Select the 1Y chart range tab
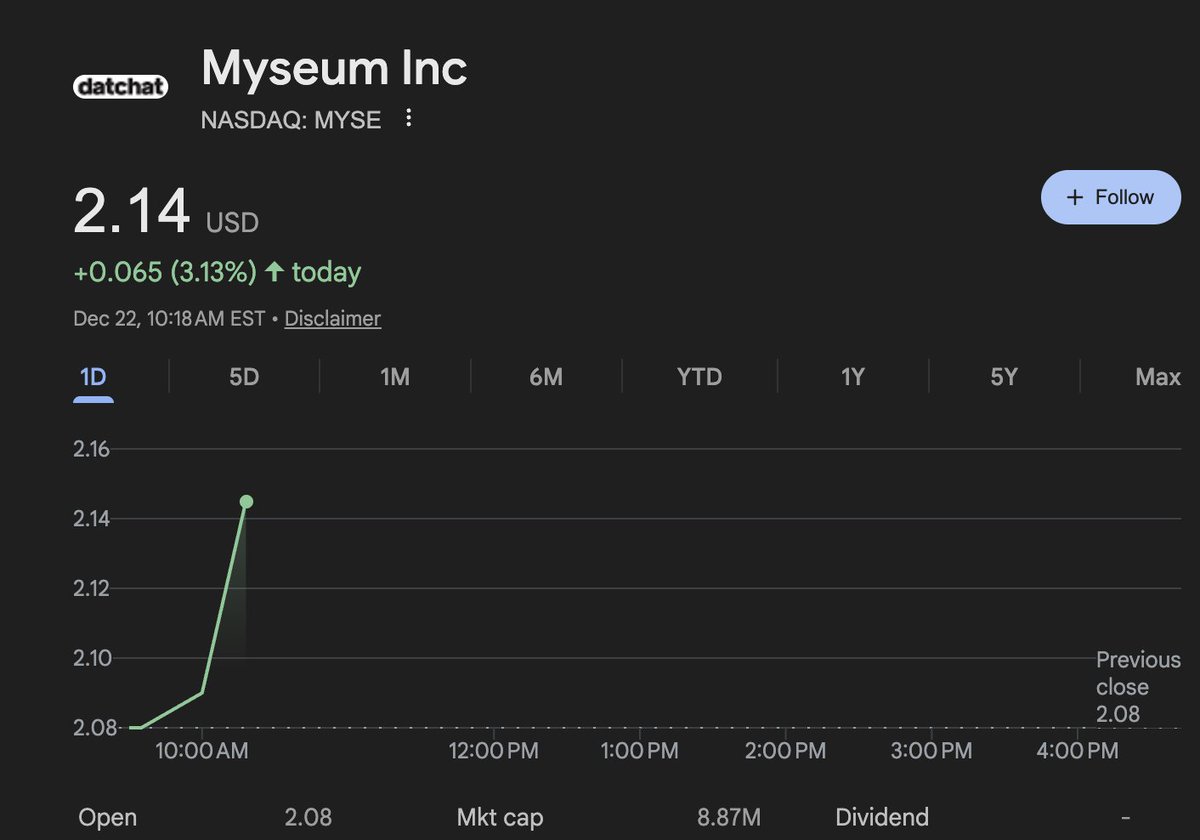1200x840 pixels. [852, 377]
